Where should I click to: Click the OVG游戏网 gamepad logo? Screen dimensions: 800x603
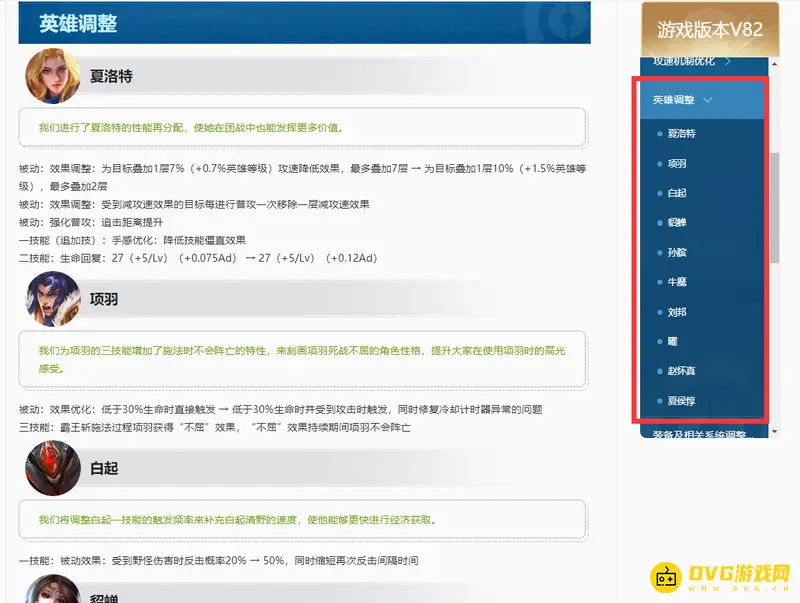point(664,576)
